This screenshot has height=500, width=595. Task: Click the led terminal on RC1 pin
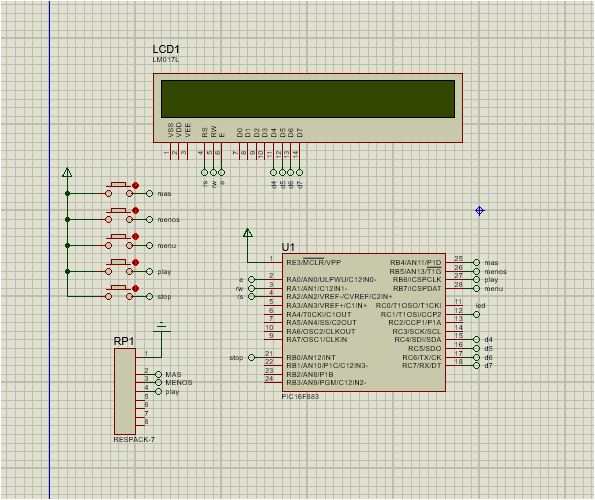[477, 314]
